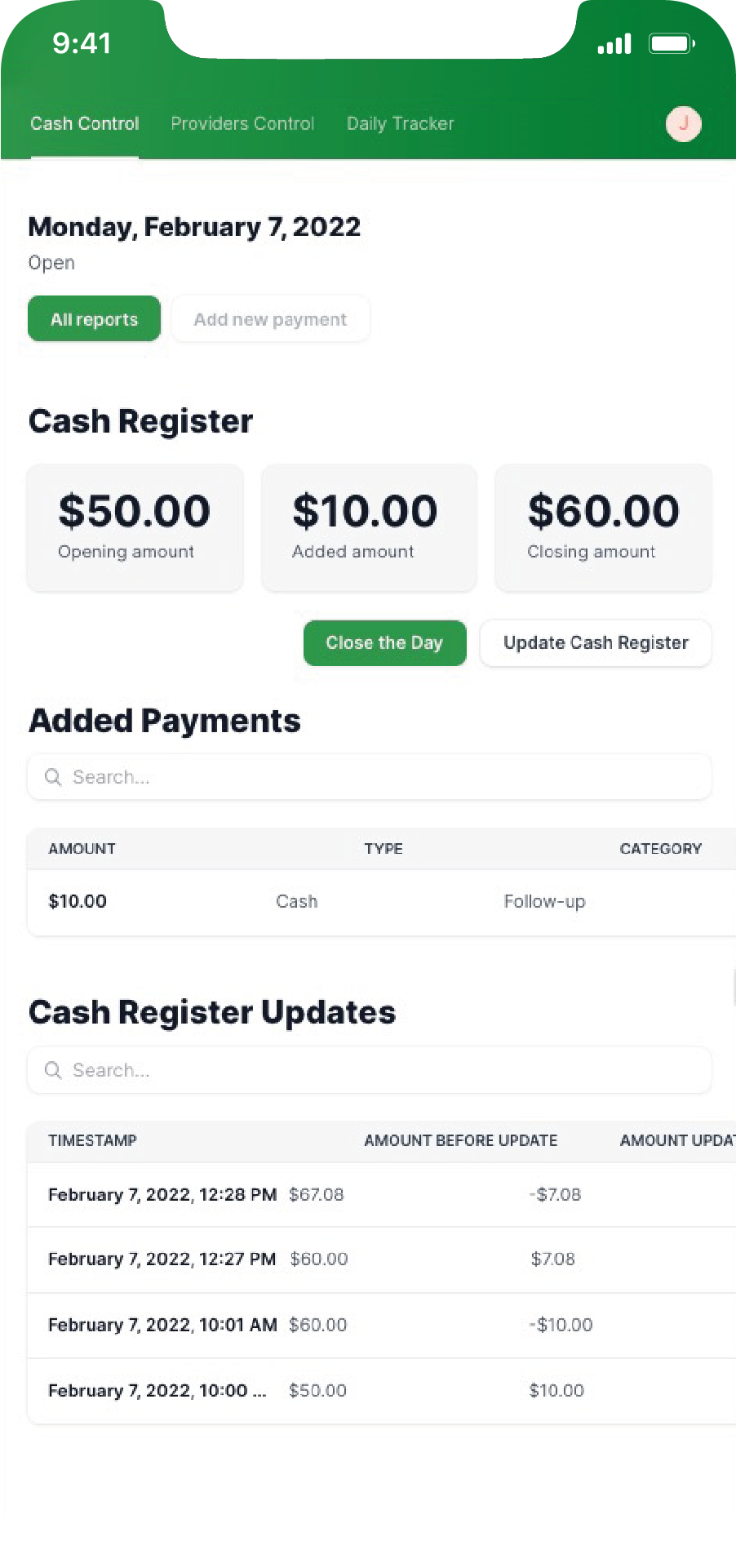Focus the Cash Register Updates search field
The image size is (736, 1568).
(x=384, y=1070)
